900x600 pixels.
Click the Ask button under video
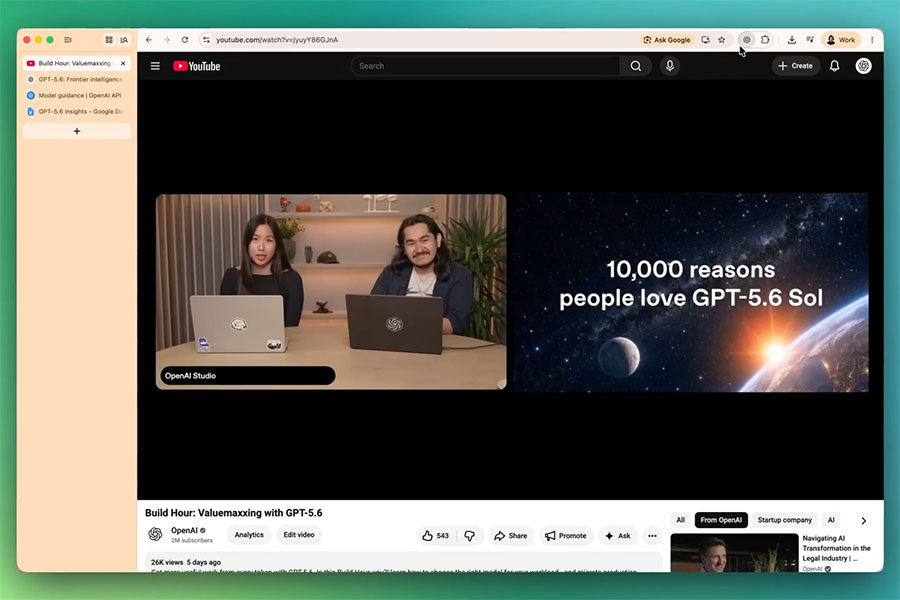coord(618,536)
